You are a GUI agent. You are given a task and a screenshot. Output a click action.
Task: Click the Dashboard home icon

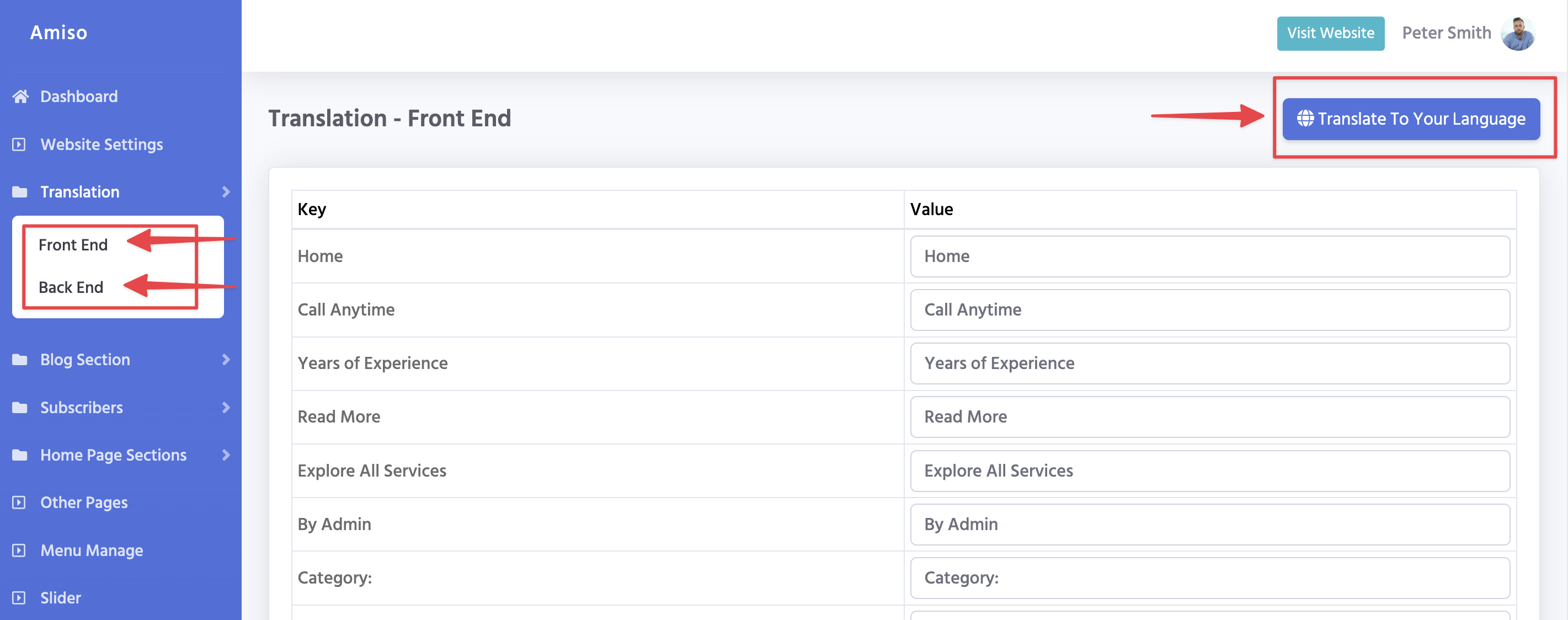tap(20, 96)
